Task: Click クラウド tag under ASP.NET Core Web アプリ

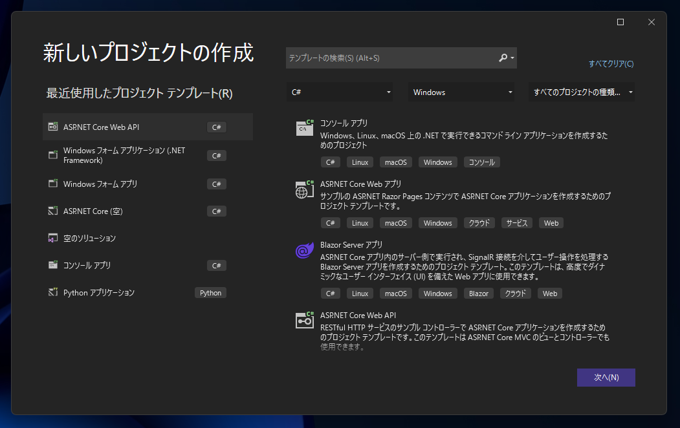Action: pyautogui.click(x=479, y=223)
